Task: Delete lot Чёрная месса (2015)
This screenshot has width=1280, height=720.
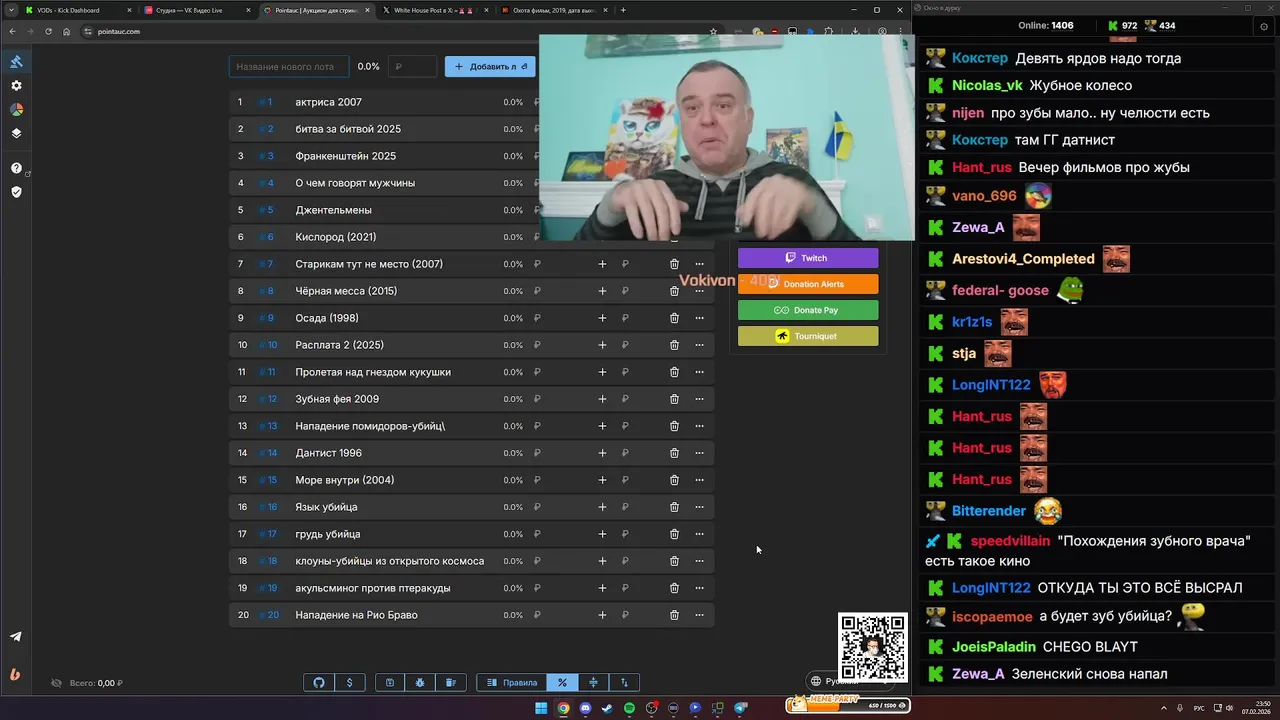Action: click(674, 291)
